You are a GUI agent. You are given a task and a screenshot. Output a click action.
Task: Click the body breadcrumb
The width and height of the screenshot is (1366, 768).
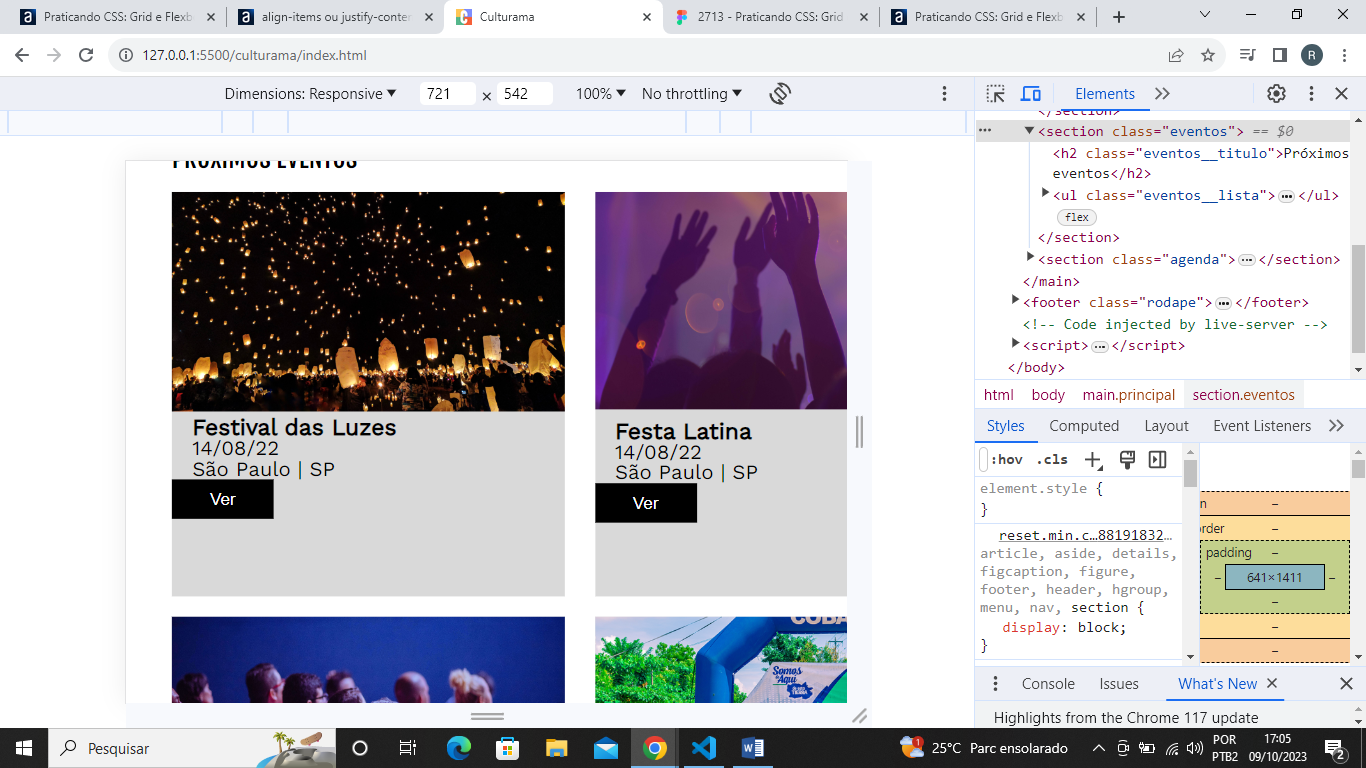[x=1048, y=395]
